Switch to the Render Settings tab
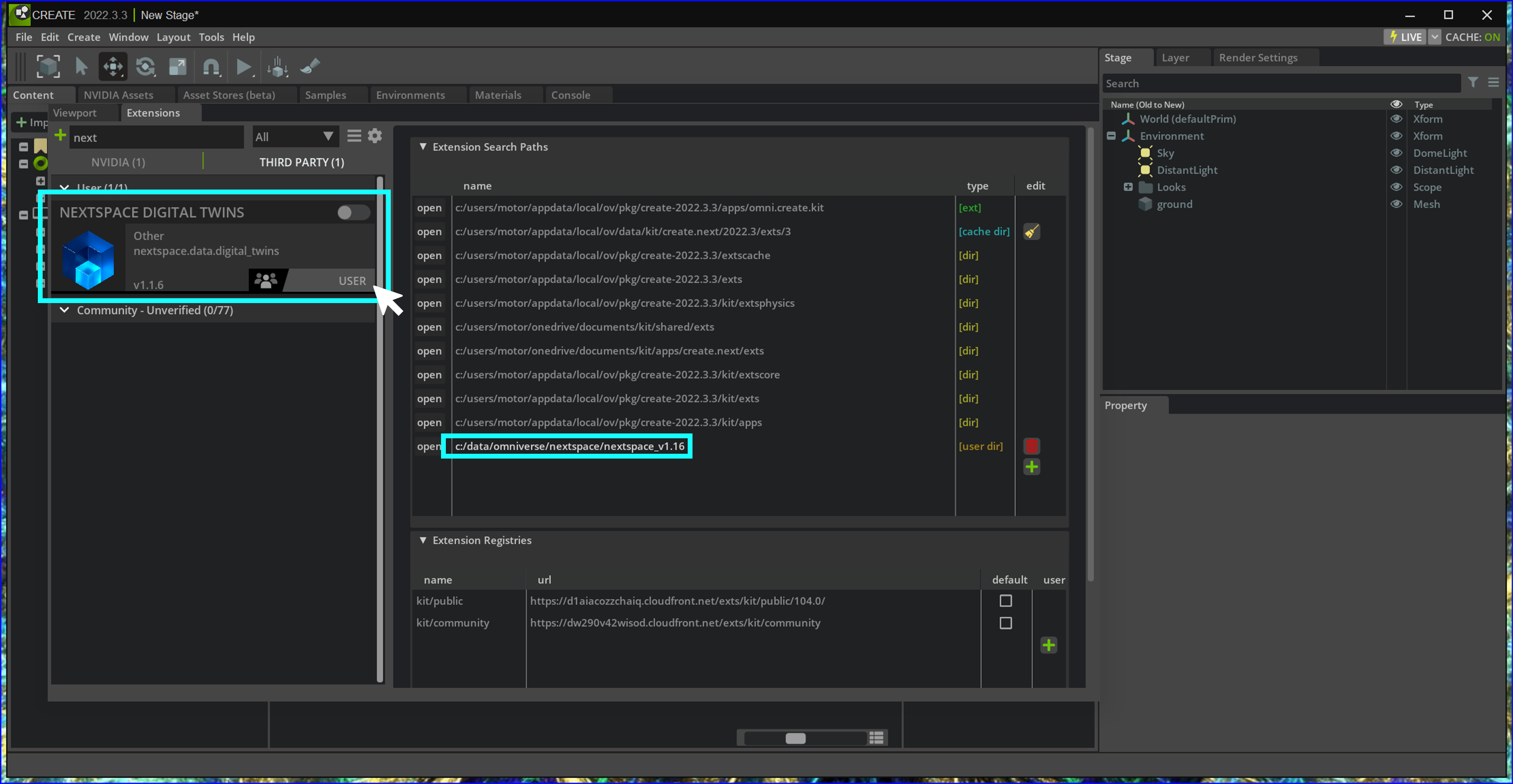This screenshot has width=1513, height=784. pos(1257,57)
